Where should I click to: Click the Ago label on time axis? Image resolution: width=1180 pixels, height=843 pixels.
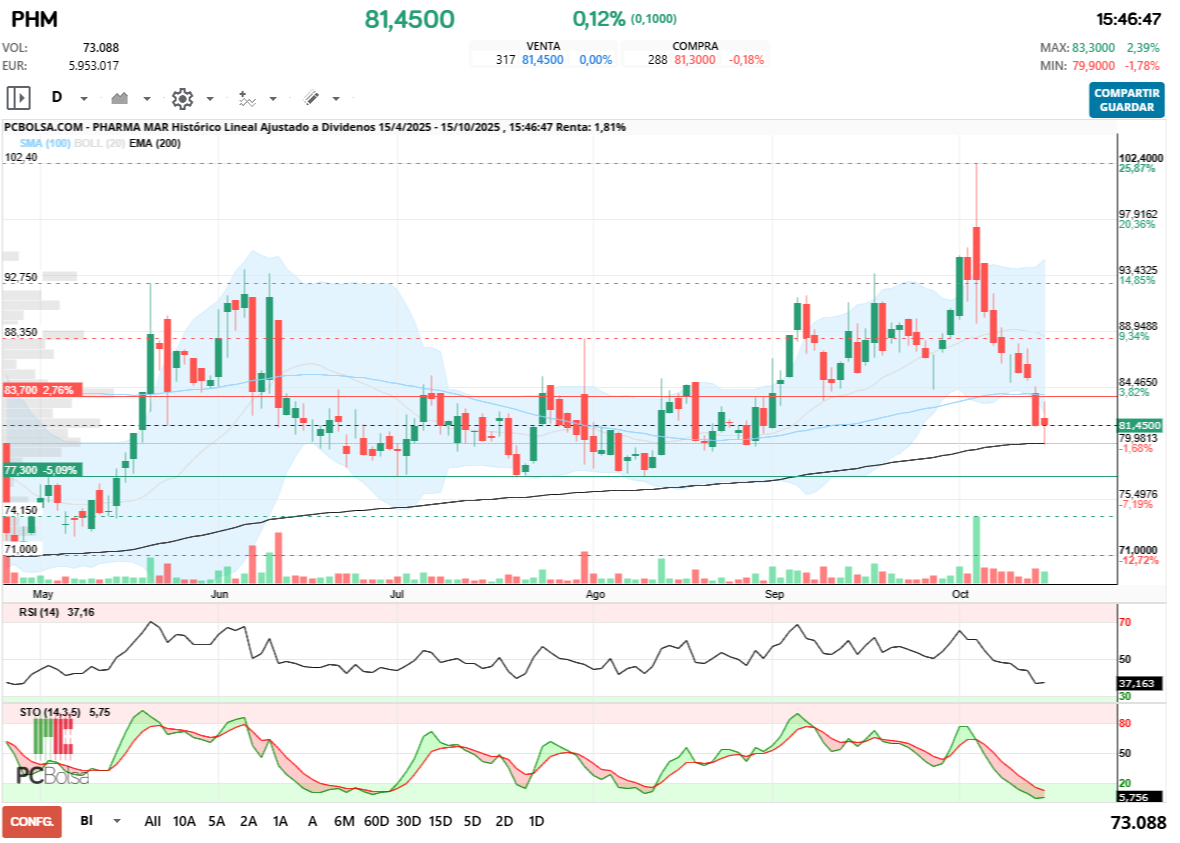click(x=595, y=594)
